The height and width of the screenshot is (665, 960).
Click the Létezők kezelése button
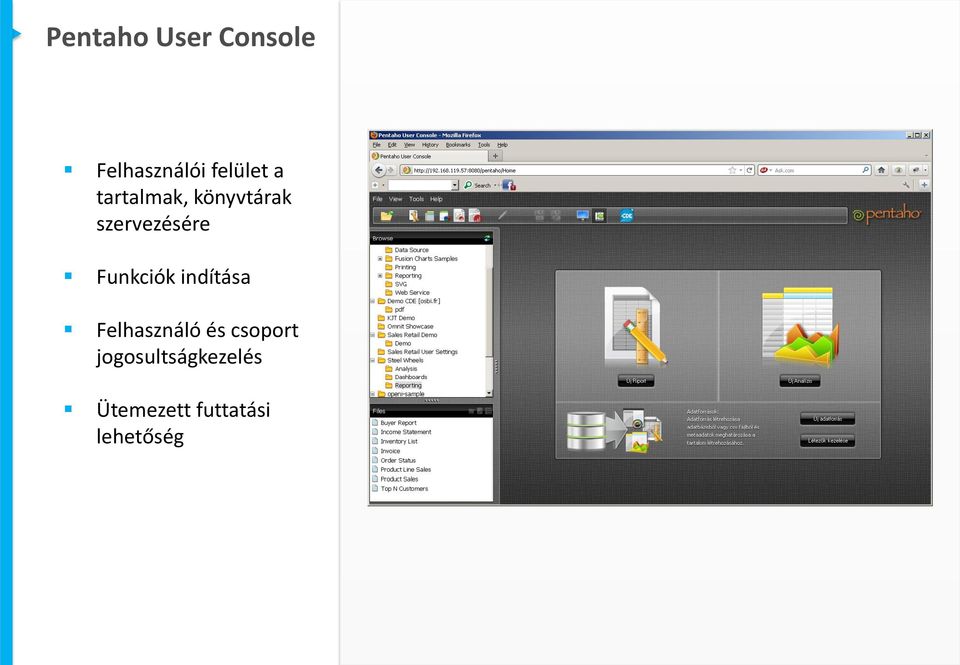pos(827,440)
